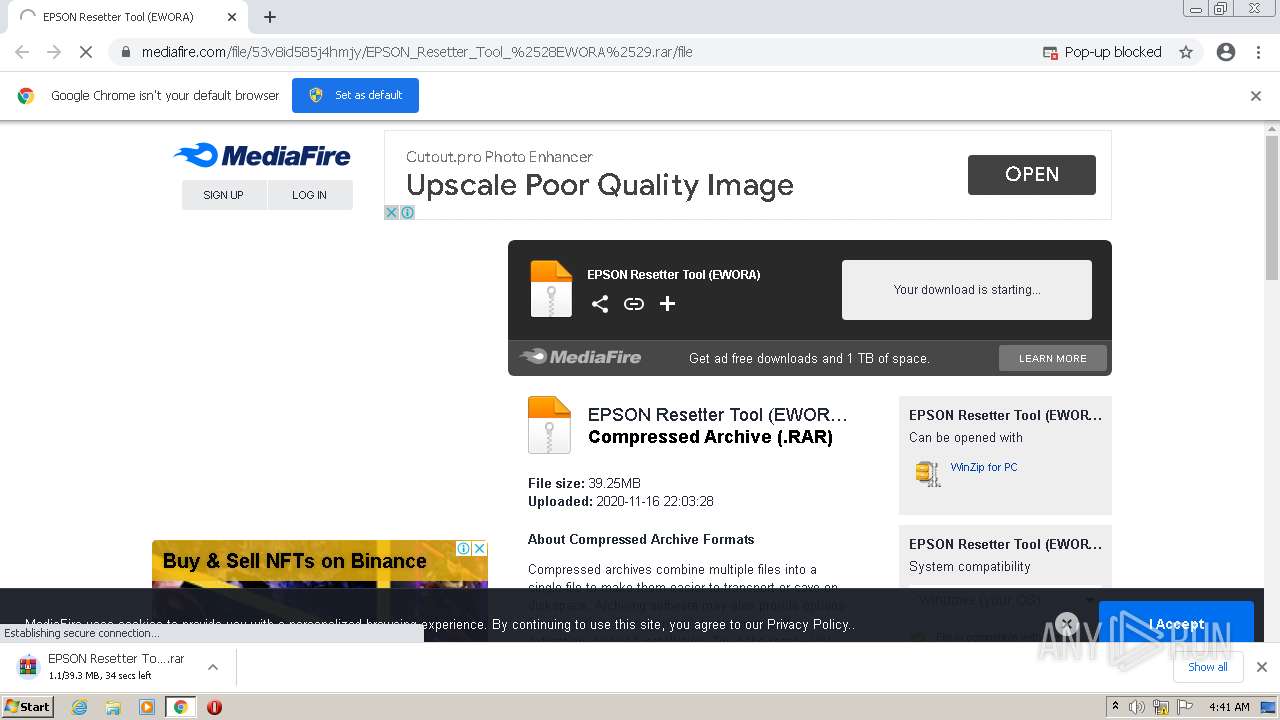The width and height of the screenshot is (1280, 720).
Task: Open media player from taskbar
Action: pyautogui.click(x=147, y=707)
